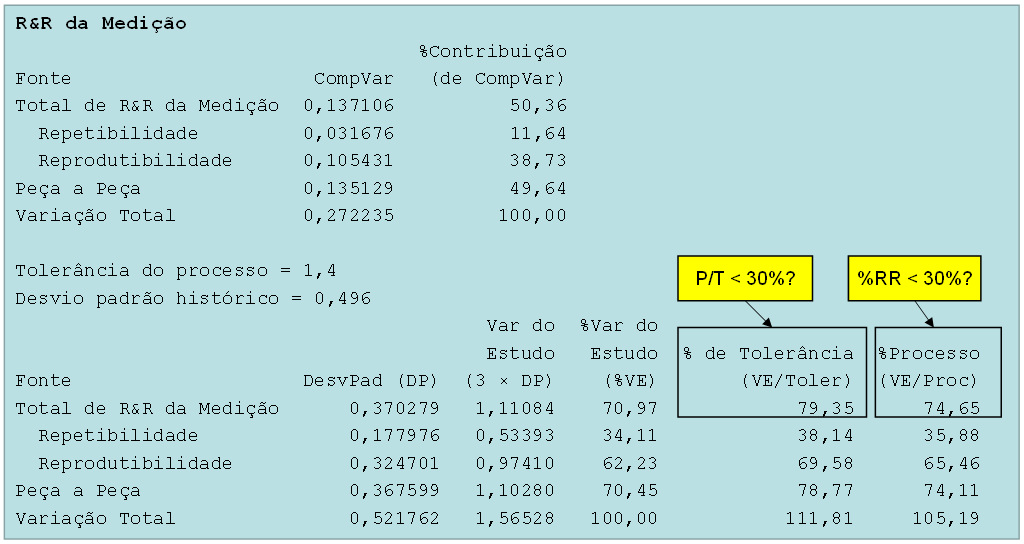This screenshot has height=544, width=1024.
Task: Select the %VE value 70,97
Action: (x=630, y=408)
